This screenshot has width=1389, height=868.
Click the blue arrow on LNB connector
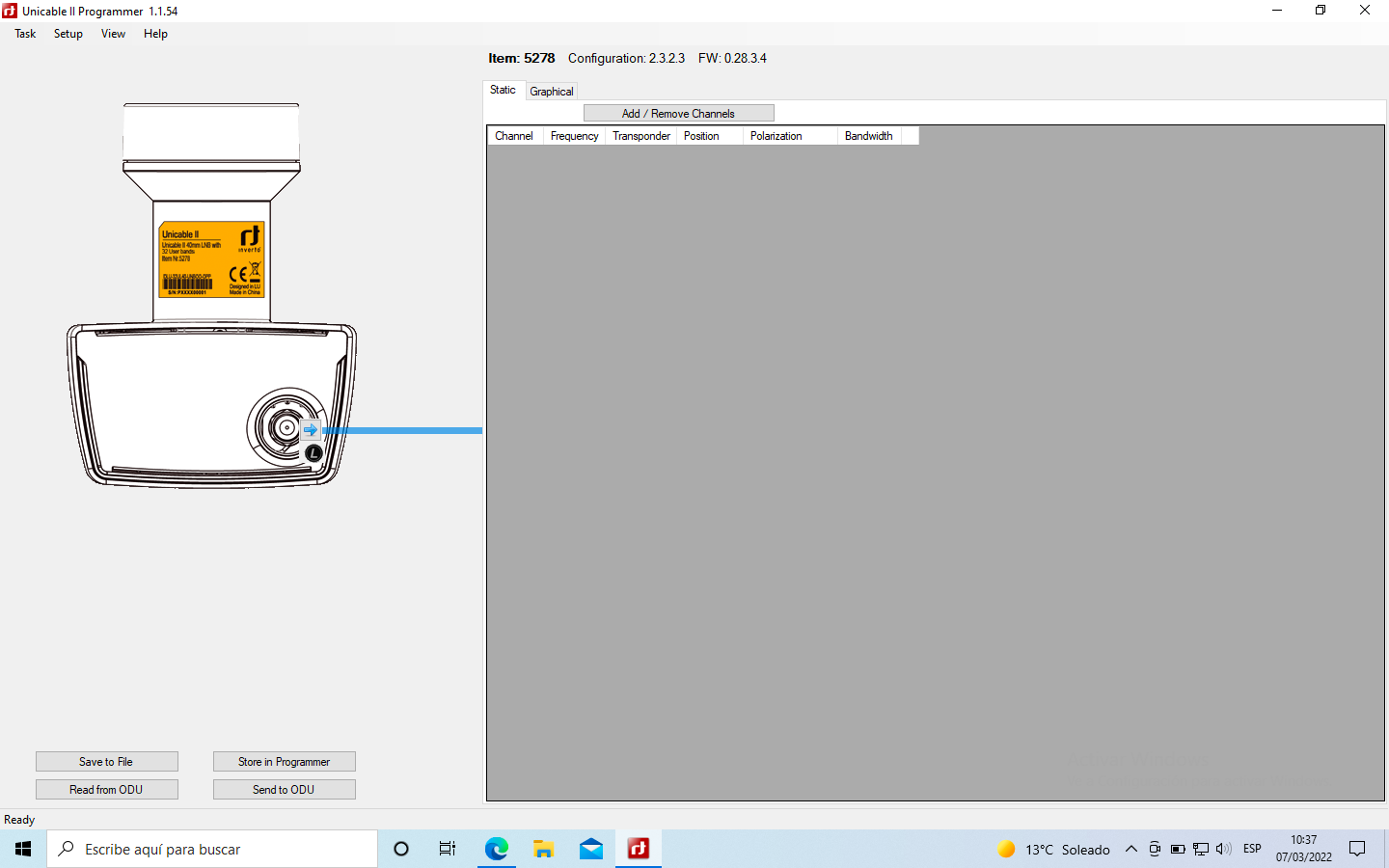(x=310, y=430)
